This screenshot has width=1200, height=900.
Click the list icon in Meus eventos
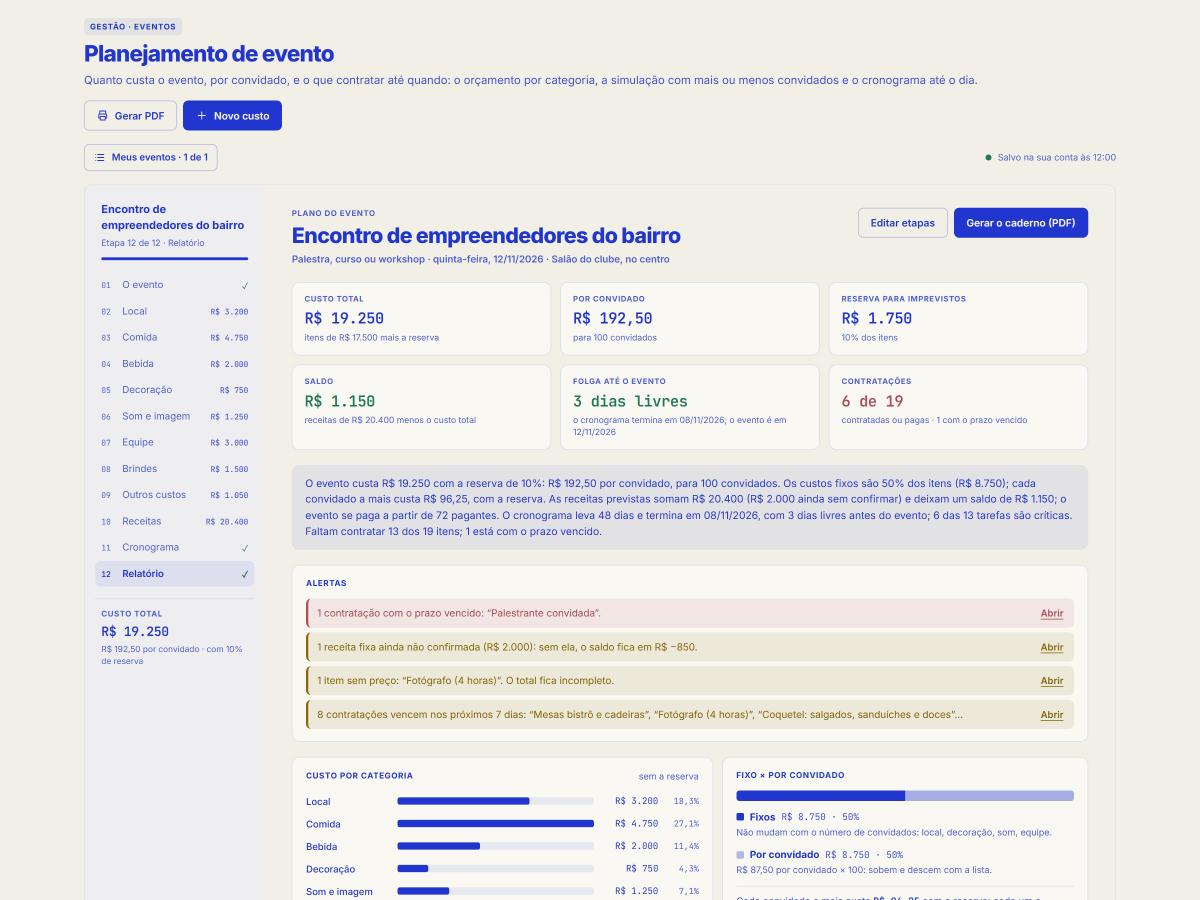pyautogui.click(x=99, y=157)
